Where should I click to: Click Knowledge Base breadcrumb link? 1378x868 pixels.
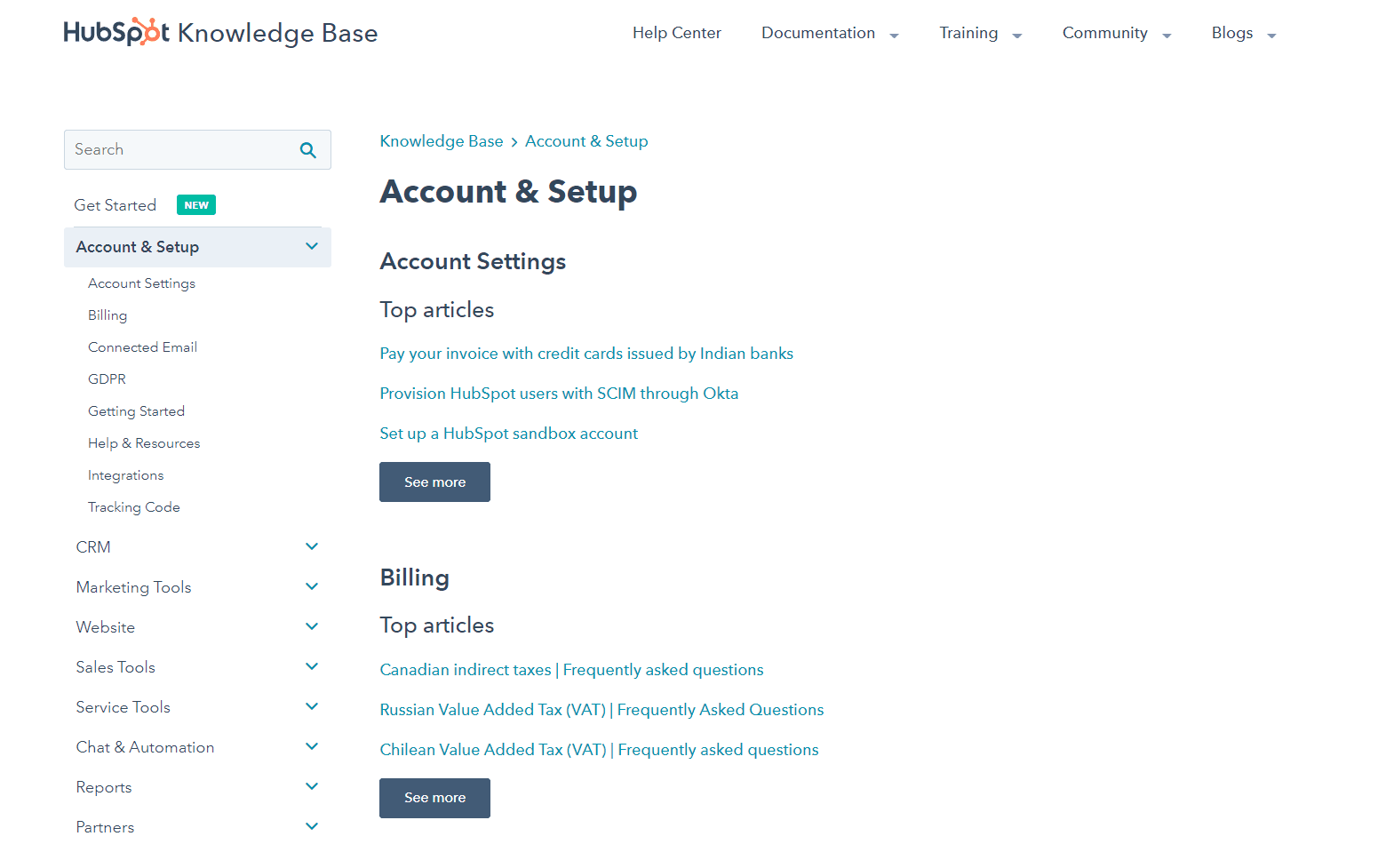[441, 141]
